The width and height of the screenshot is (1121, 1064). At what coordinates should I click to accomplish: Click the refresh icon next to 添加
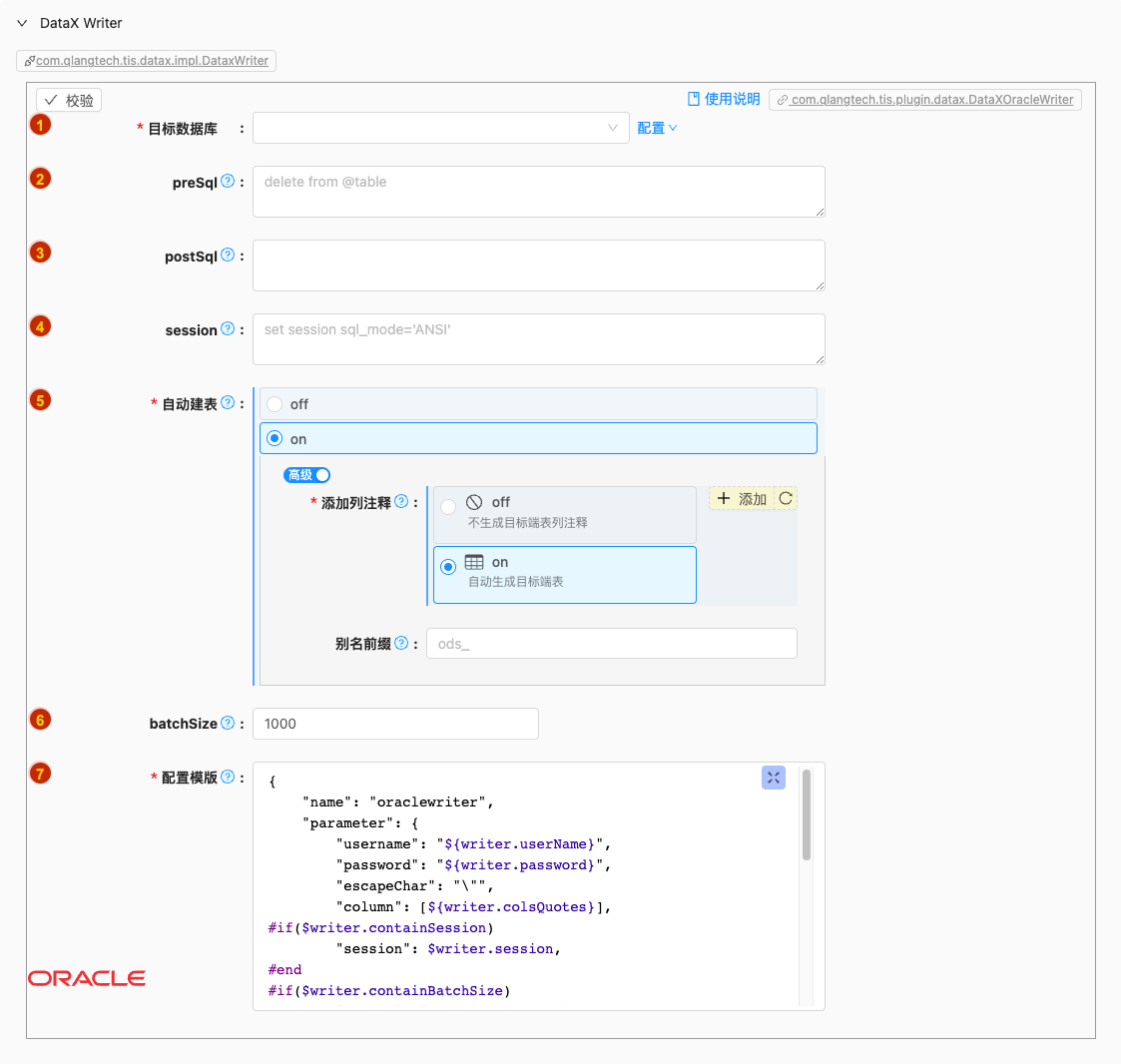786,498
